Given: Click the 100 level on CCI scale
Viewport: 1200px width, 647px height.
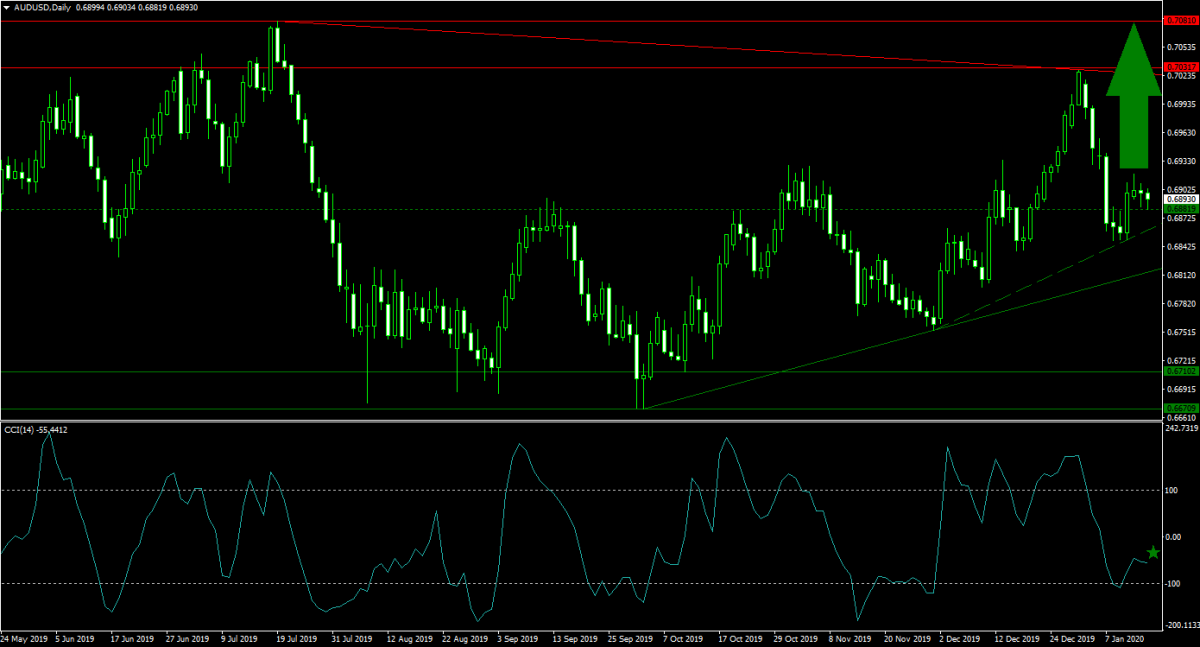Looking at the screenshot, I should tap(1172, 490).
